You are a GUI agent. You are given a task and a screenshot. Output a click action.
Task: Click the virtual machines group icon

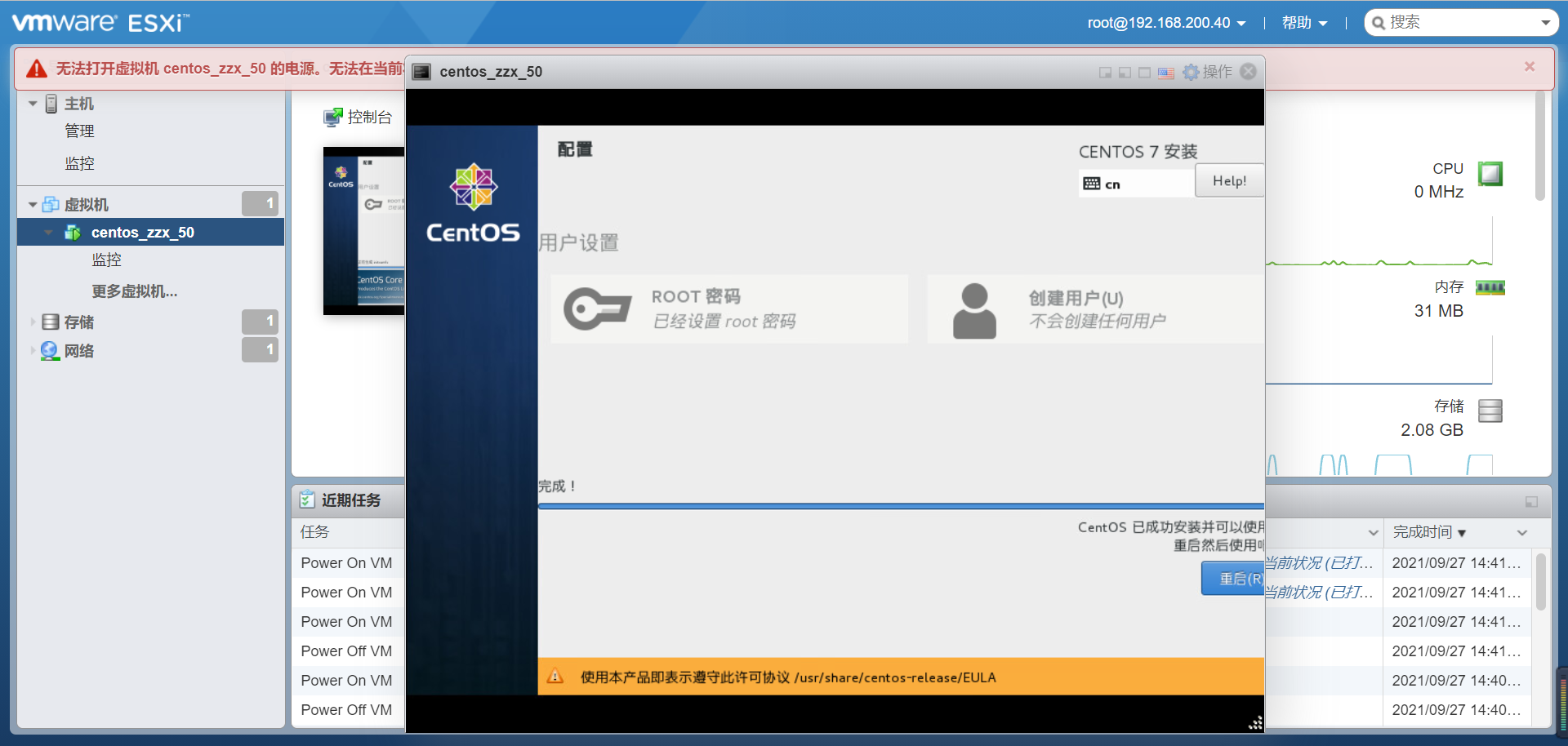(51, 204)
